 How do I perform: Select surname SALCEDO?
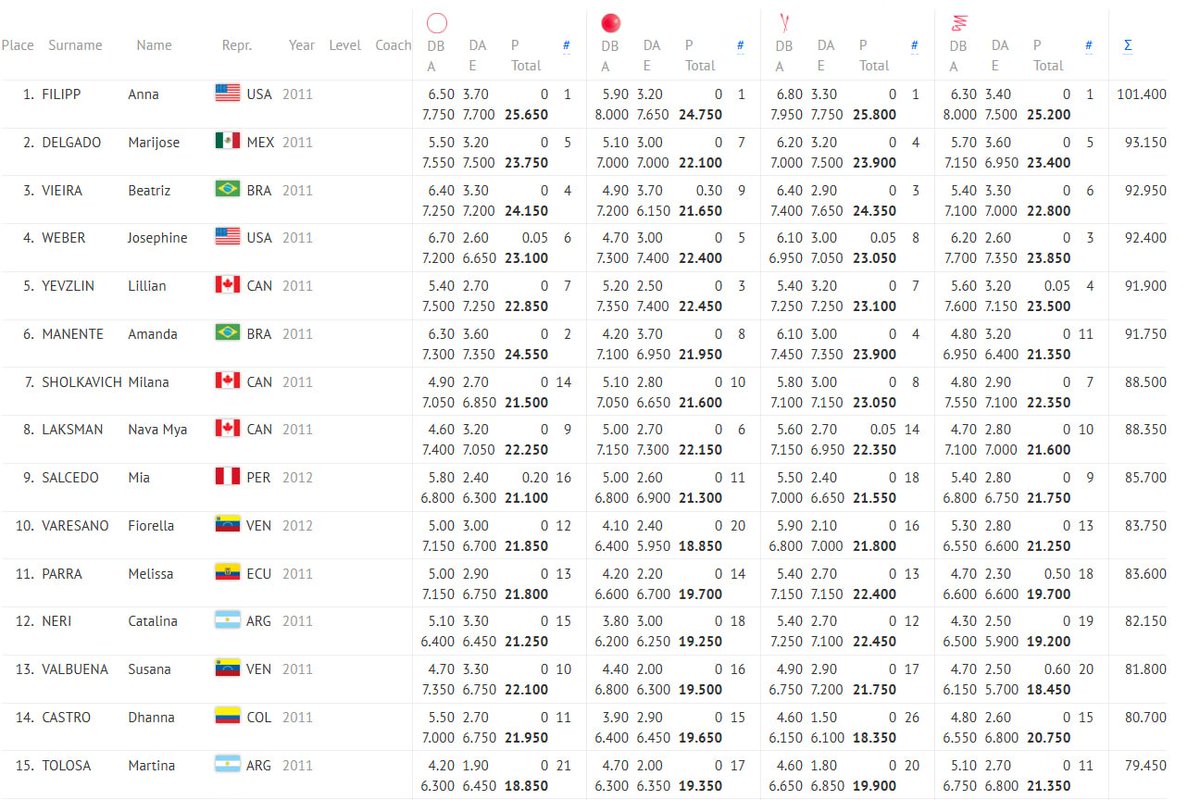70,477
